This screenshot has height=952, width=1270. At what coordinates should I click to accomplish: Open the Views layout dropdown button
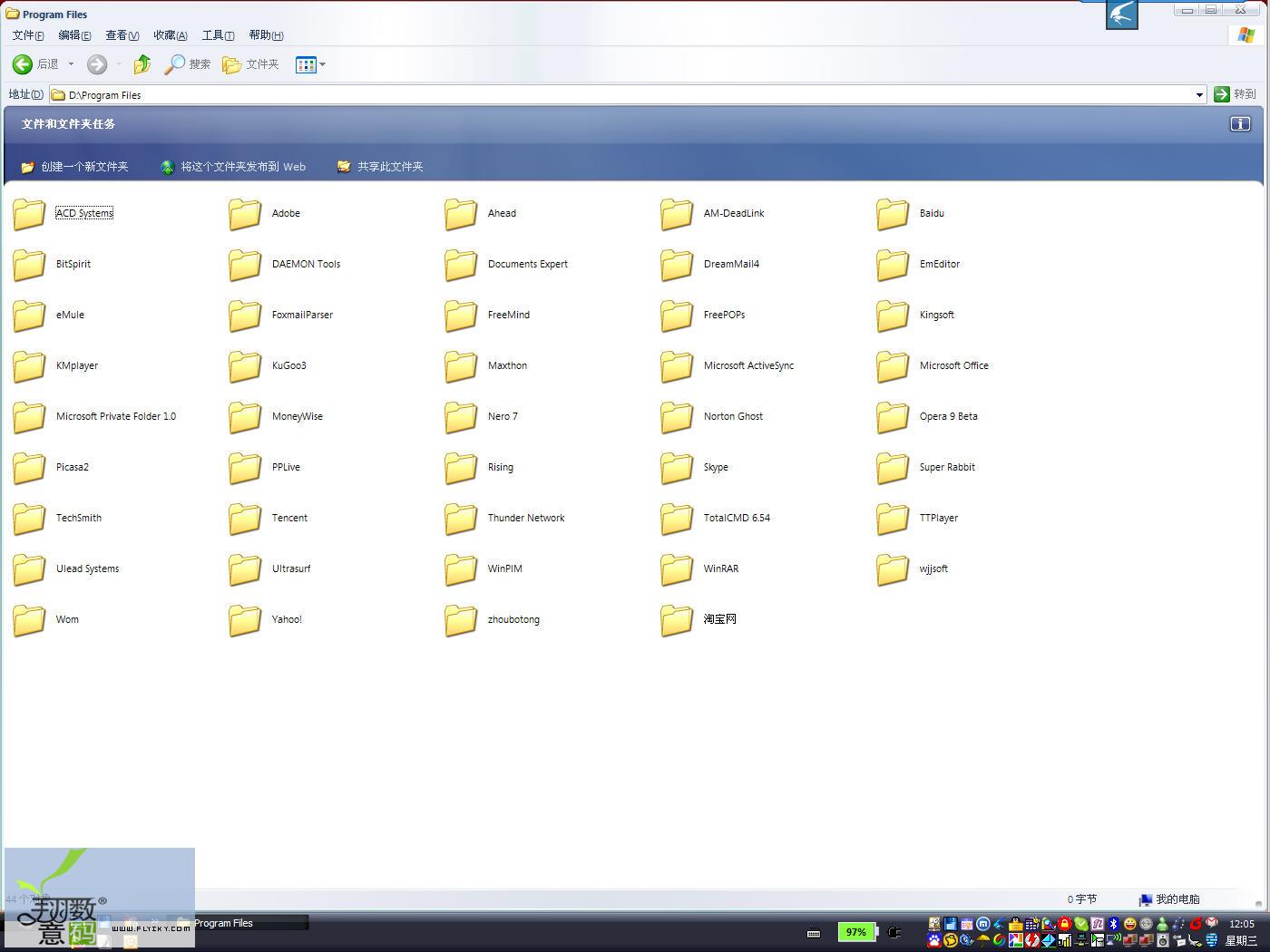(x=310, y=64)
